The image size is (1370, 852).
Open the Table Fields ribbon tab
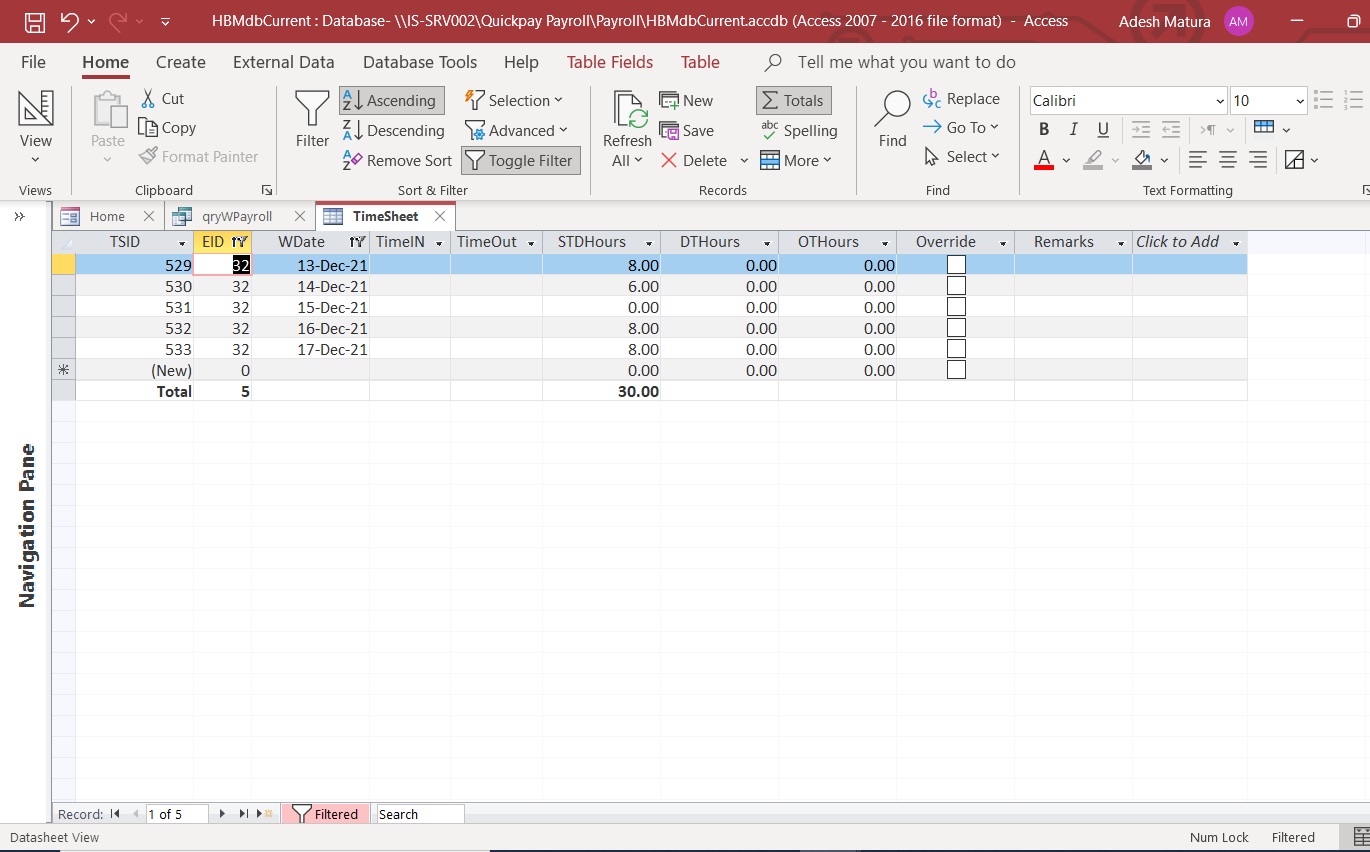[x=610, y=62]
